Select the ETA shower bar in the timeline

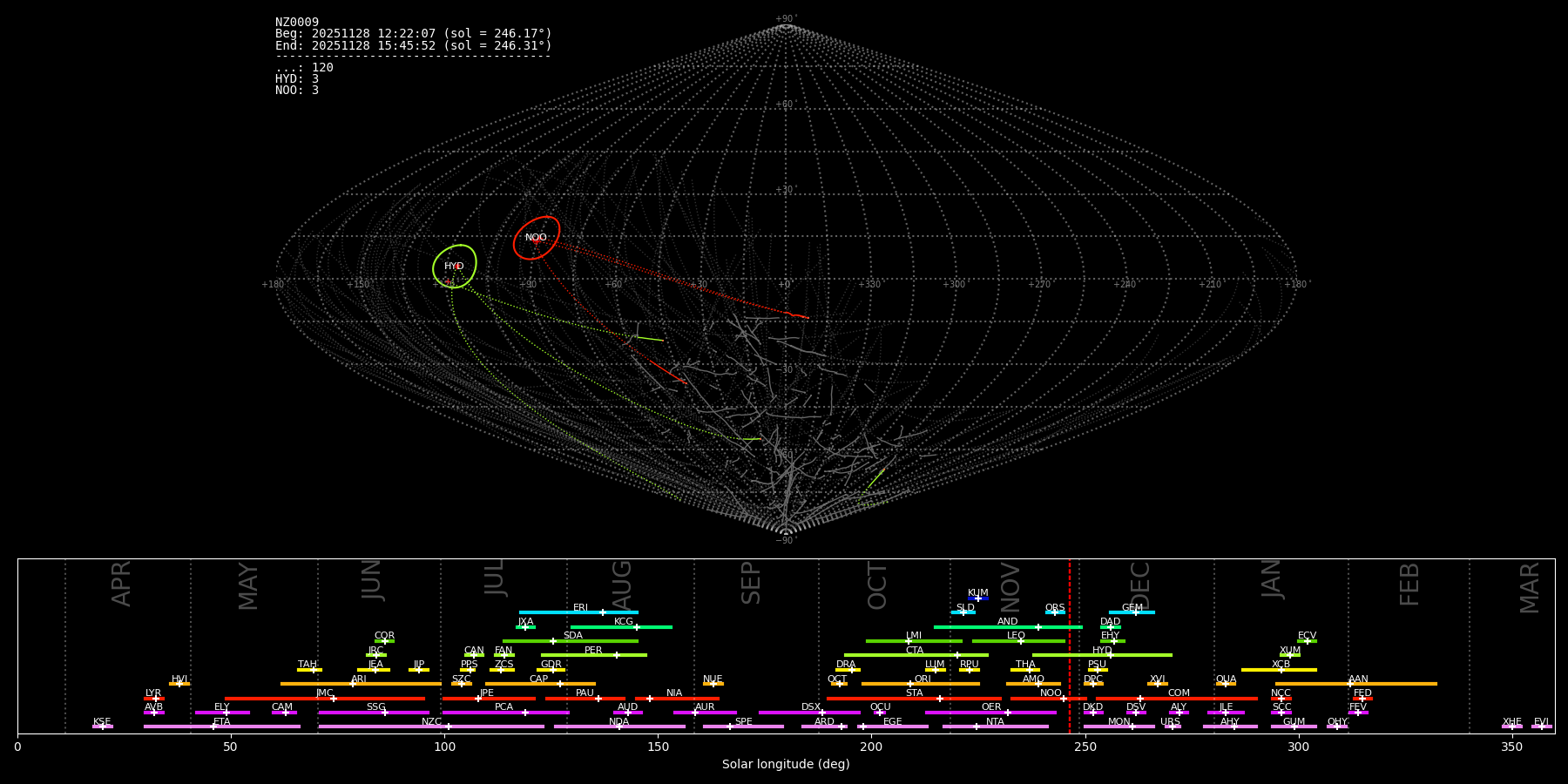pyautogui.click(x=222, y=727)
